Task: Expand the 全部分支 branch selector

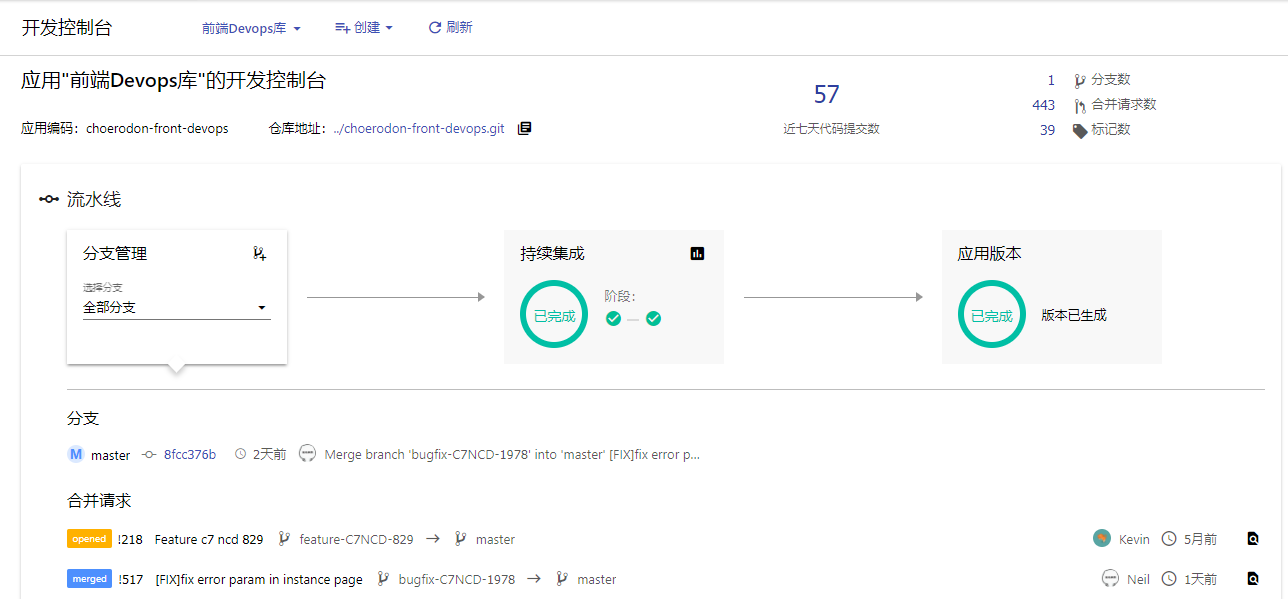Action: click(x=177, y=308)
